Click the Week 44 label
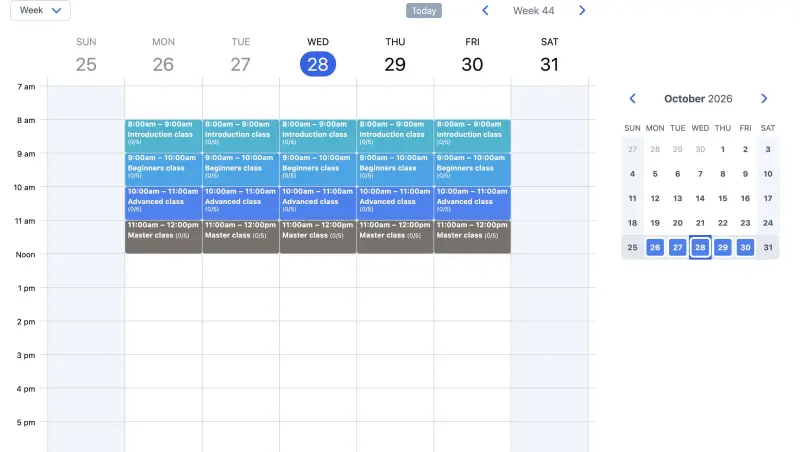800x452 pixels. point(533,11)
